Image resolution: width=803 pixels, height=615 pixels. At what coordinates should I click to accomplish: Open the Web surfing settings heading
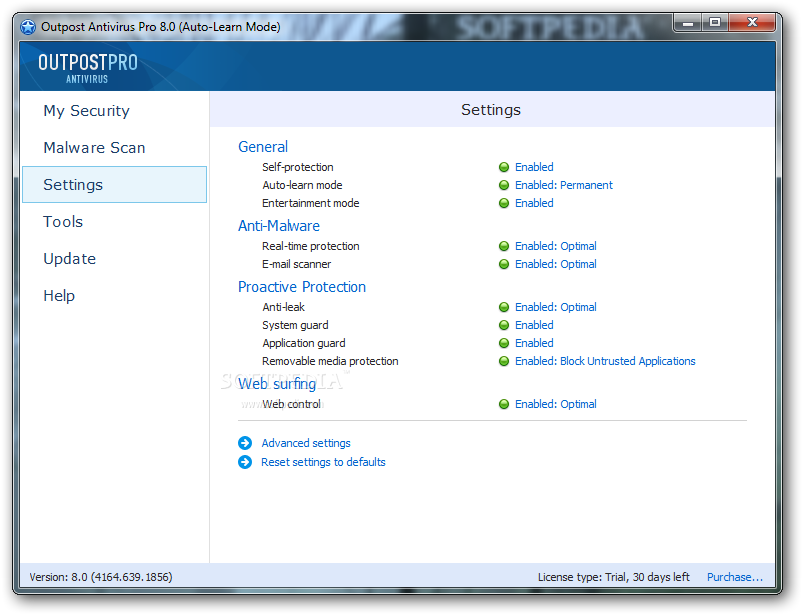coord(277,384)
